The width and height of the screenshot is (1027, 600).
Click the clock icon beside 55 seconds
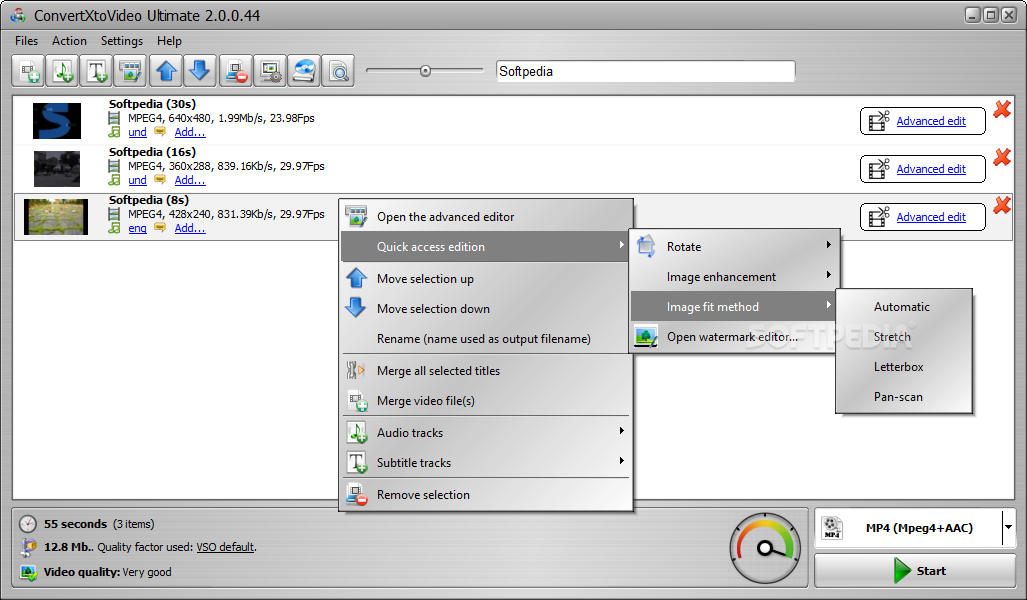click(x=28, y=524)
